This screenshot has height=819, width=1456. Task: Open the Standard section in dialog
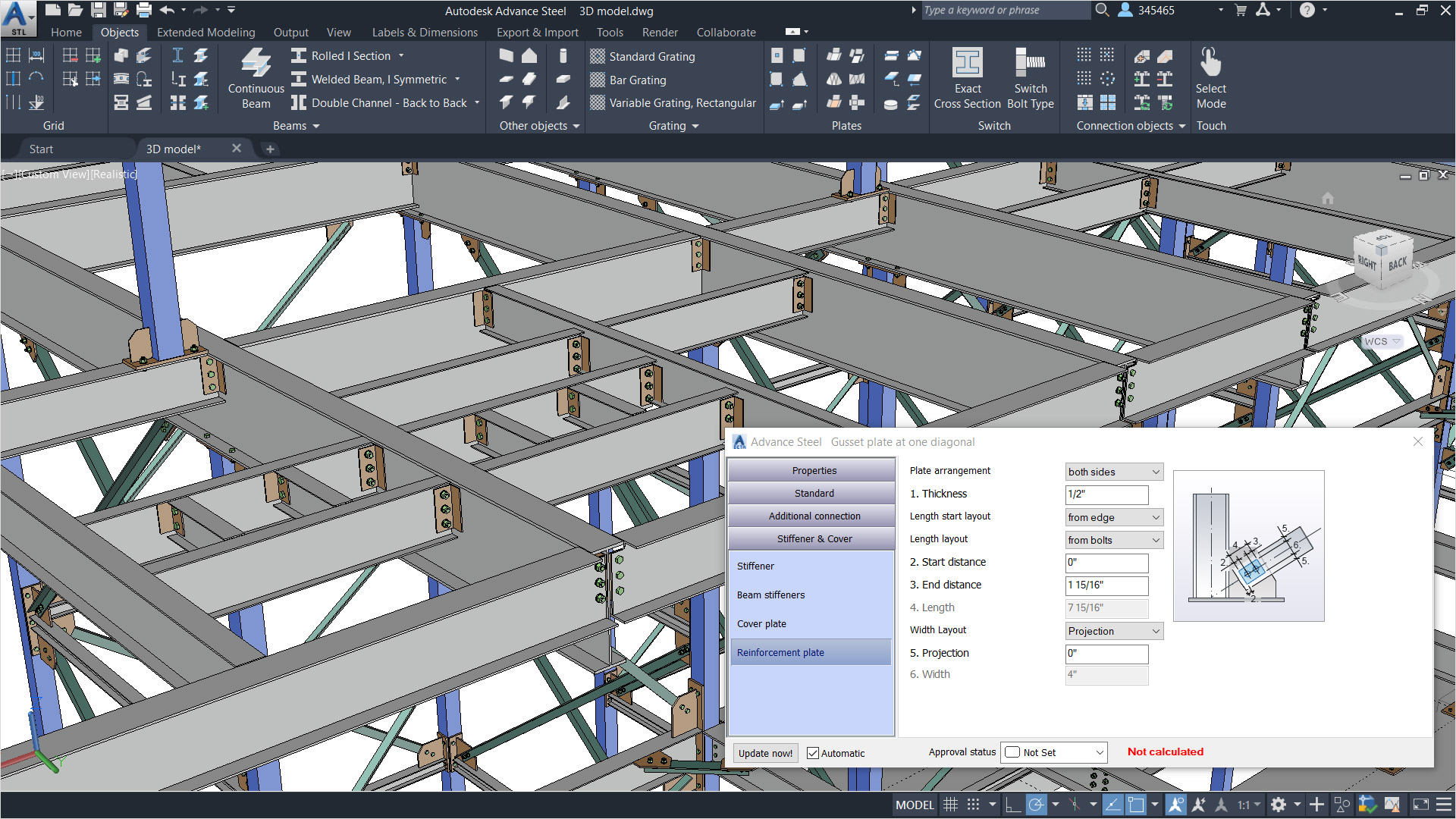(811, 494)
